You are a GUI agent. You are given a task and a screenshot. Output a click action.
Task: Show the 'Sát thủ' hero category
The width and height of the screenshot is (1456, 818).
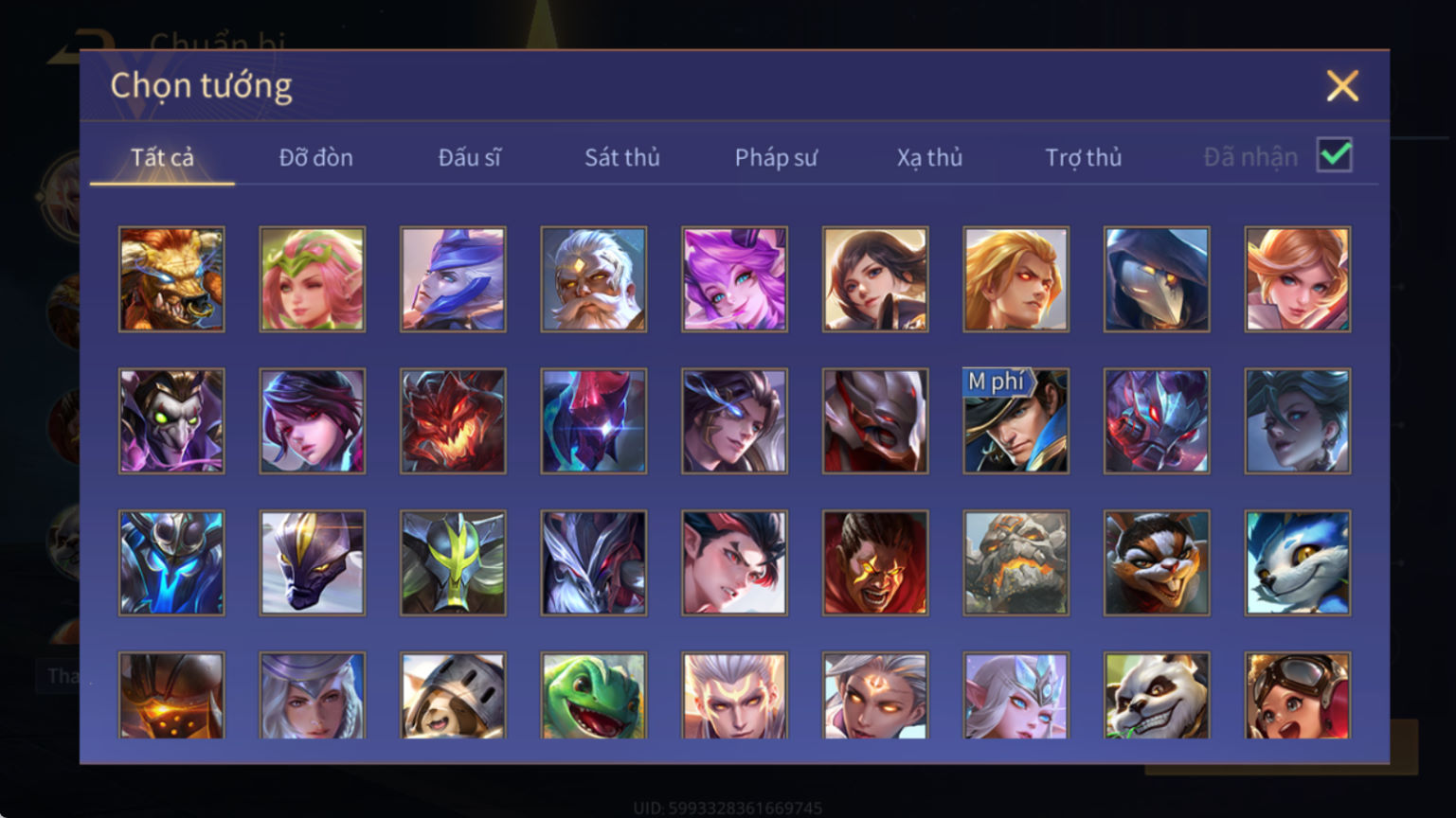[622, 157]
